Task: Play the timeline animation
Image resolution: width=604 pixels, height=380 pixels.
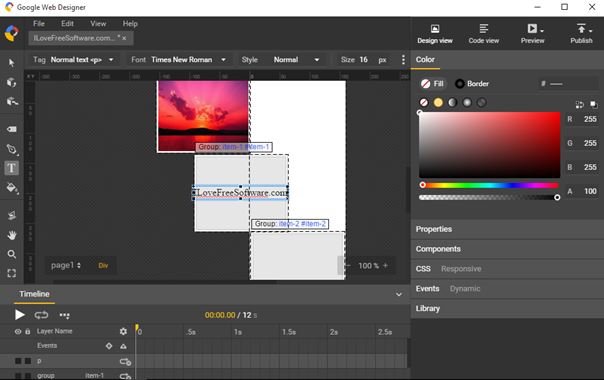Action: pos(19,315)
